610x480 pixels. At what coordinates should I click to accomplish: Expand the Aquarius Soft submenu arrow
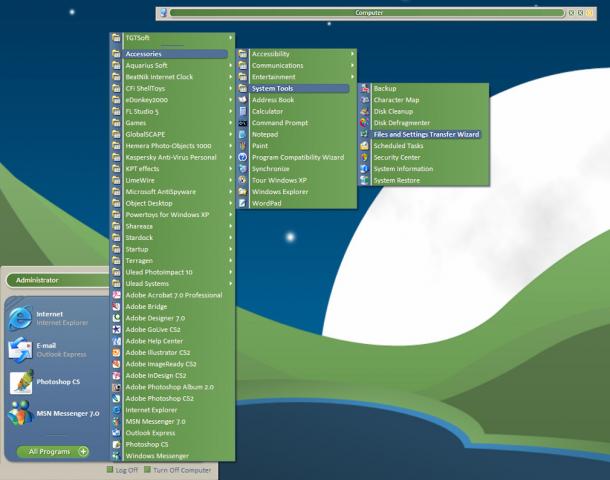pos(231,65)
